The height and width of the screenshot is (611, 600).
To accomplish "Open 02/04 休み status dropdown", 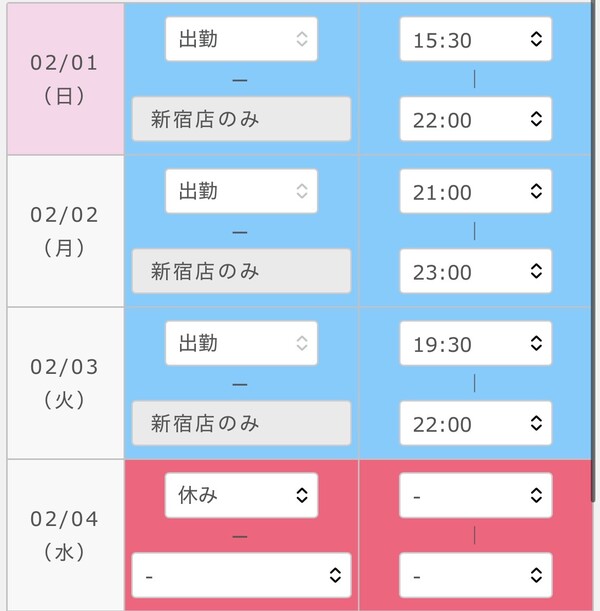I will (x=241, y=495).
